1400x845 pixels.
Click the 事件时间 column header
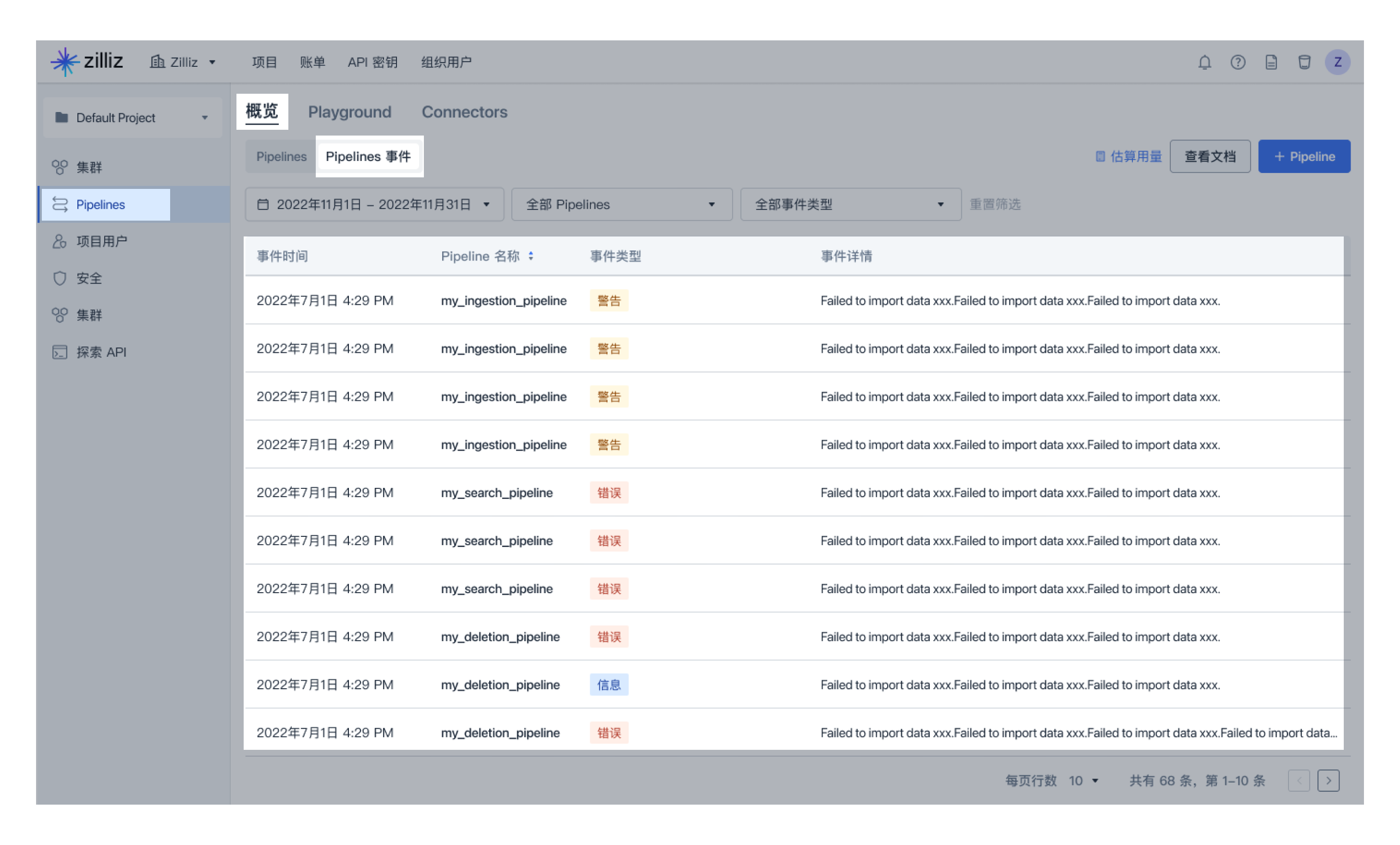point(282,256)
